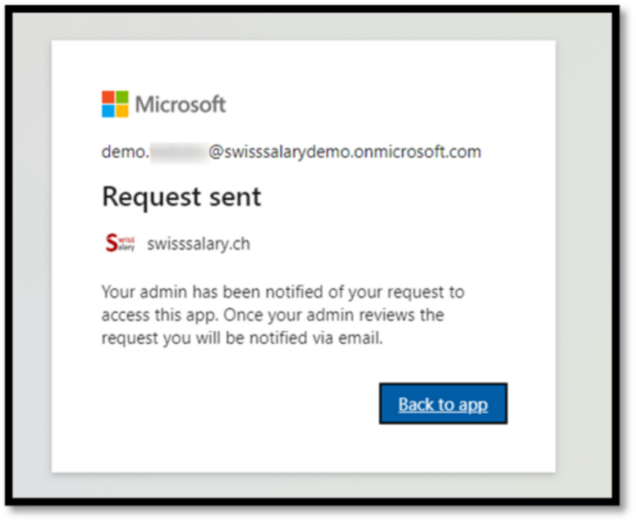Click the "Request sent" heading

click(181, 197)
